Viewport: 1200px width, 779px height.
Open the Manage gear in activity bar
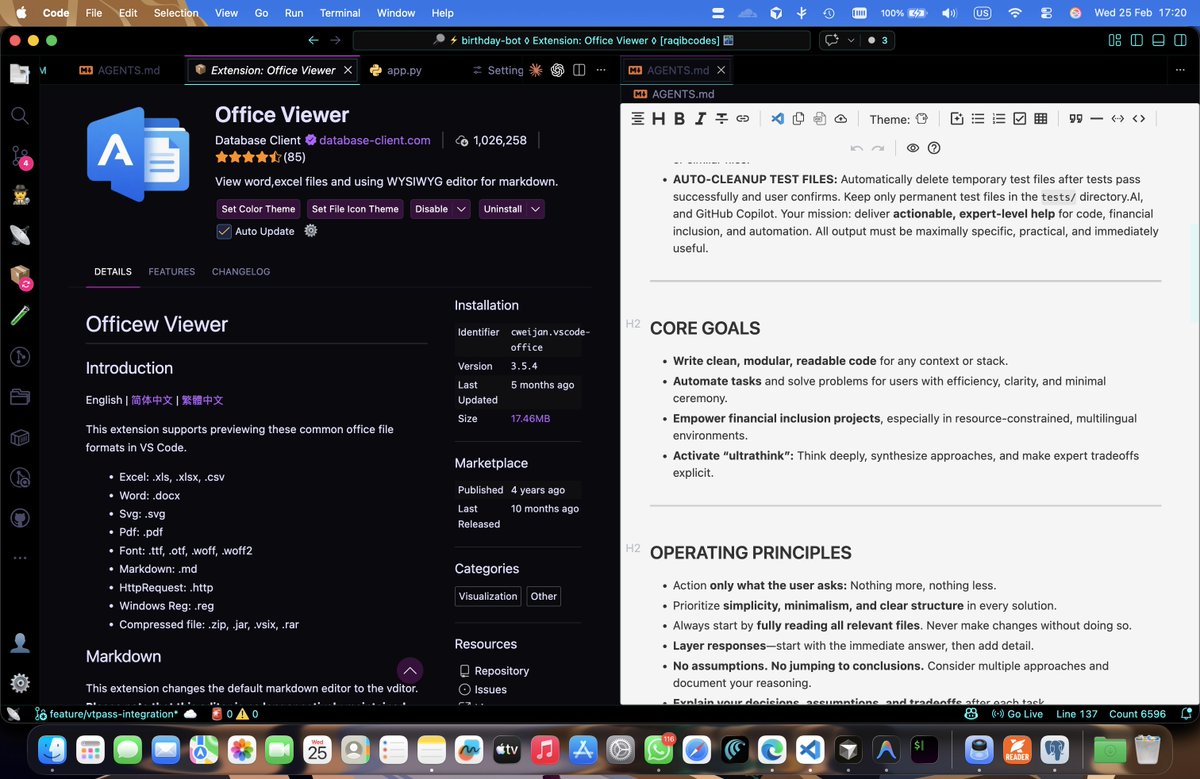20,684
